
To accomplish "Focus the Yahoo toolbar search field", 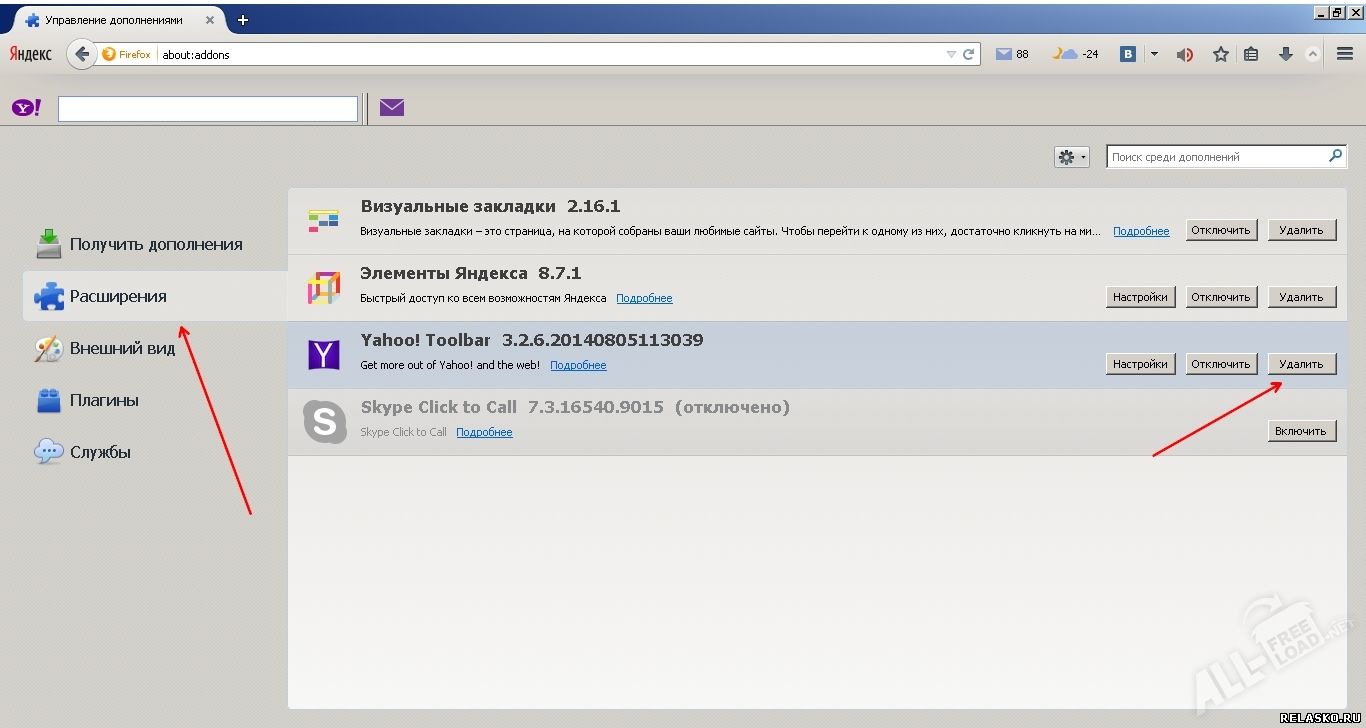I will click(208, 108).
